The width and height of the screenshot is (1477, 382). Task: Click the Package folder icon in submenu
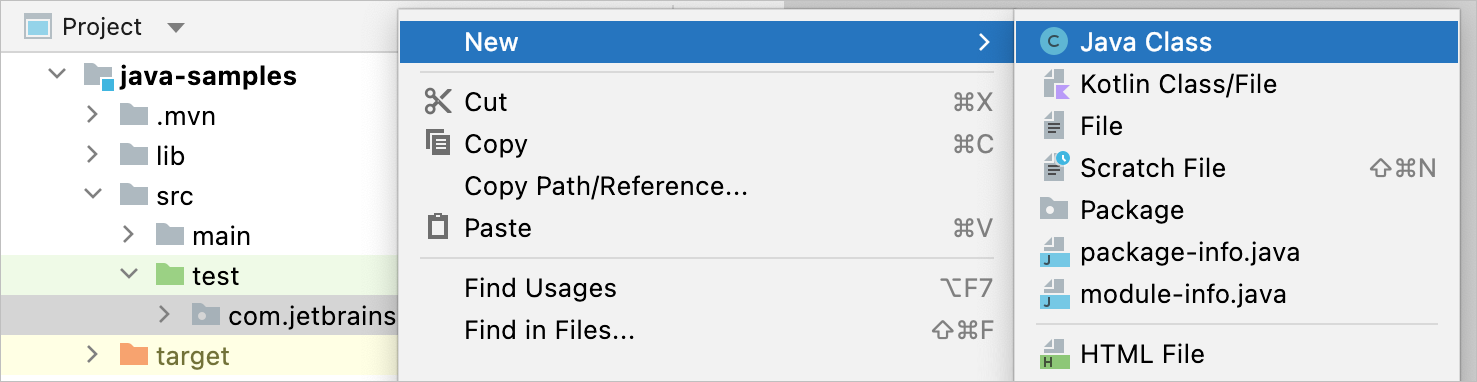point(1054,209)
